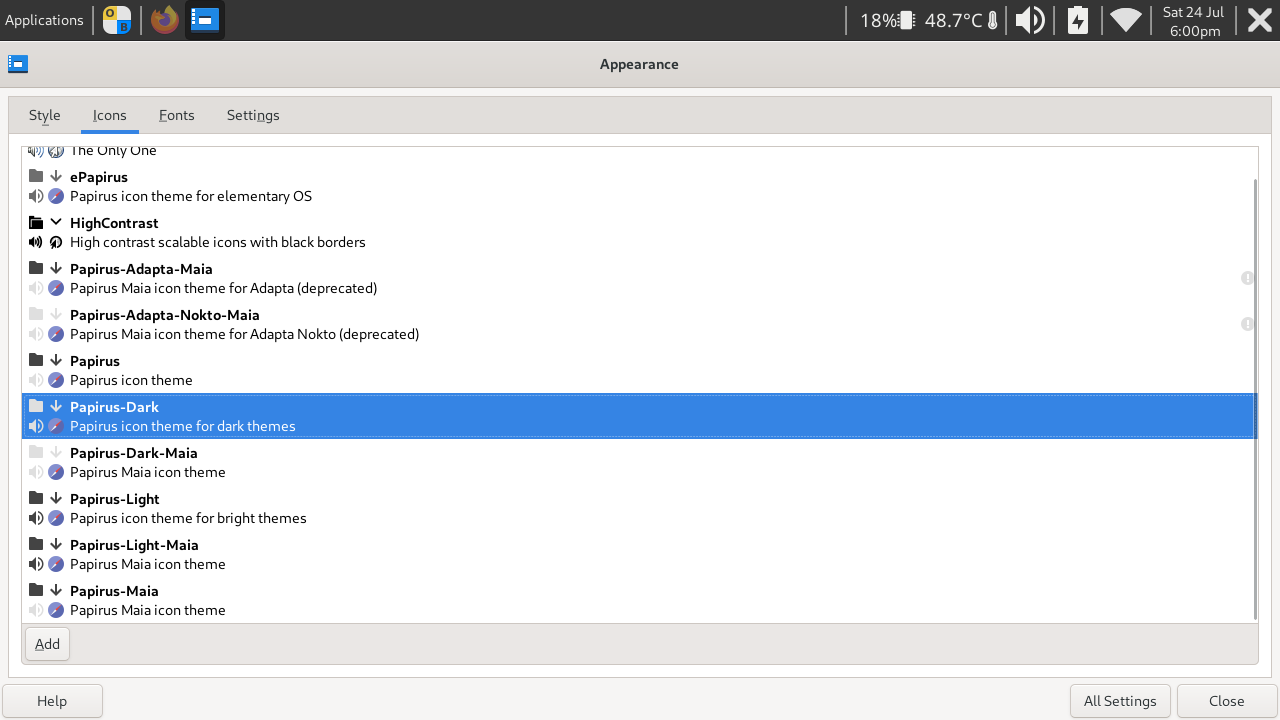Click the speaker preview icon of Papirus-Light-Maia
This screenshot has width=1280, height=720.
[x=36, y=564]
